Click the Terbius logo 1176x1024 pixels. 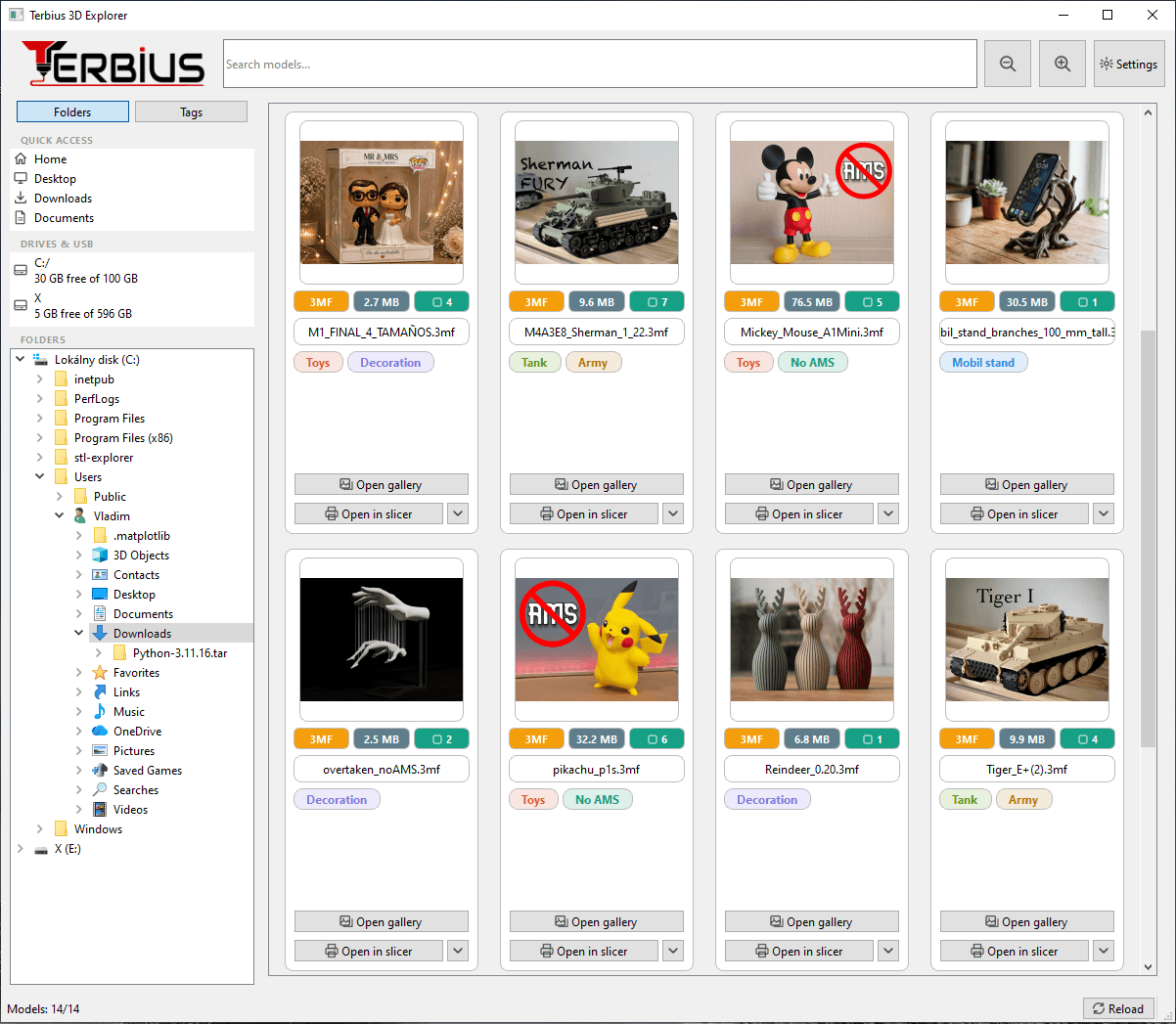point(113,64)
